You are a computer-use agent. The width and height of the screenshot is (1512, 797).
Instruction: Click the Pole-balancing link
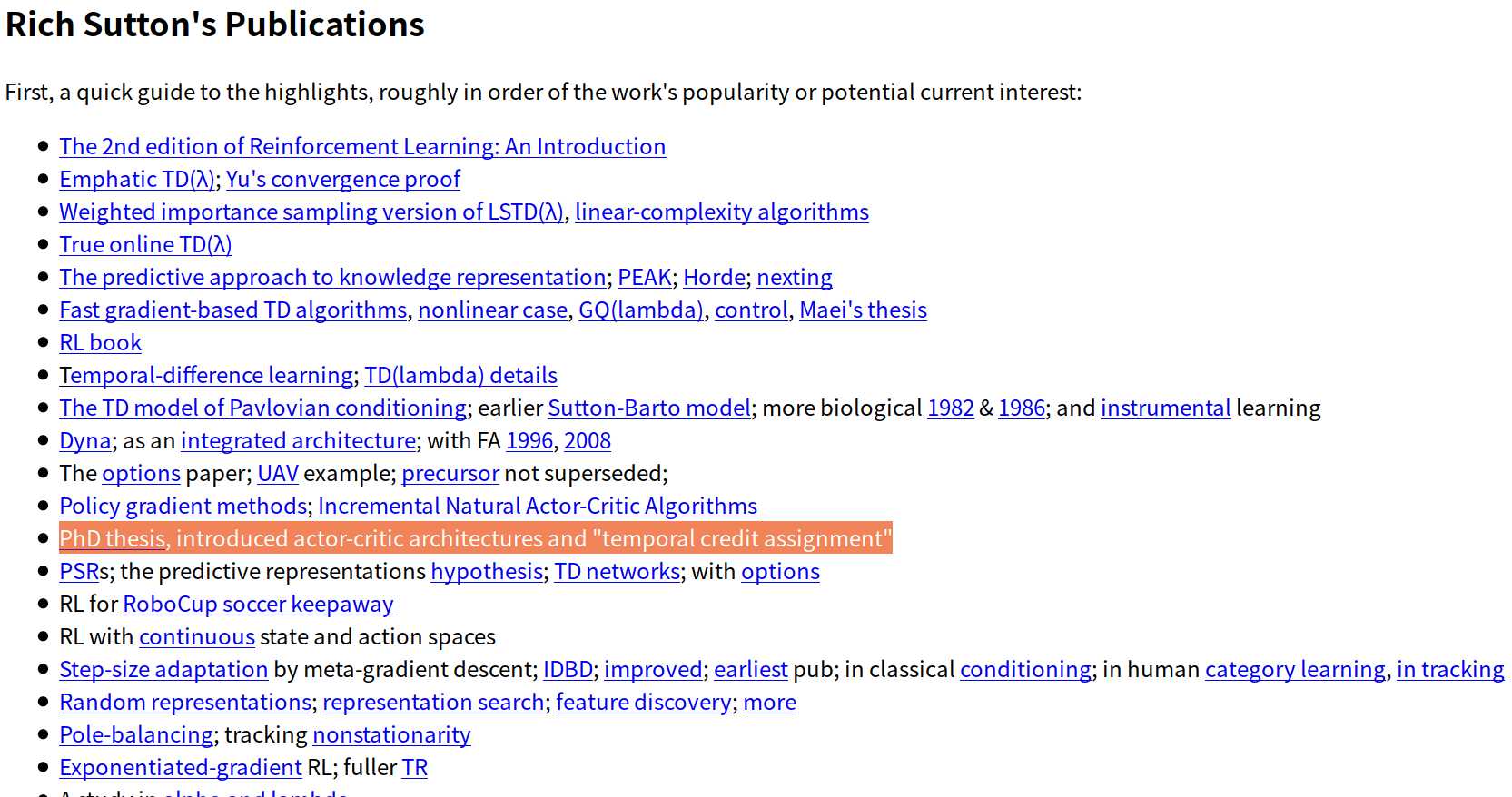tap(136, 735)
